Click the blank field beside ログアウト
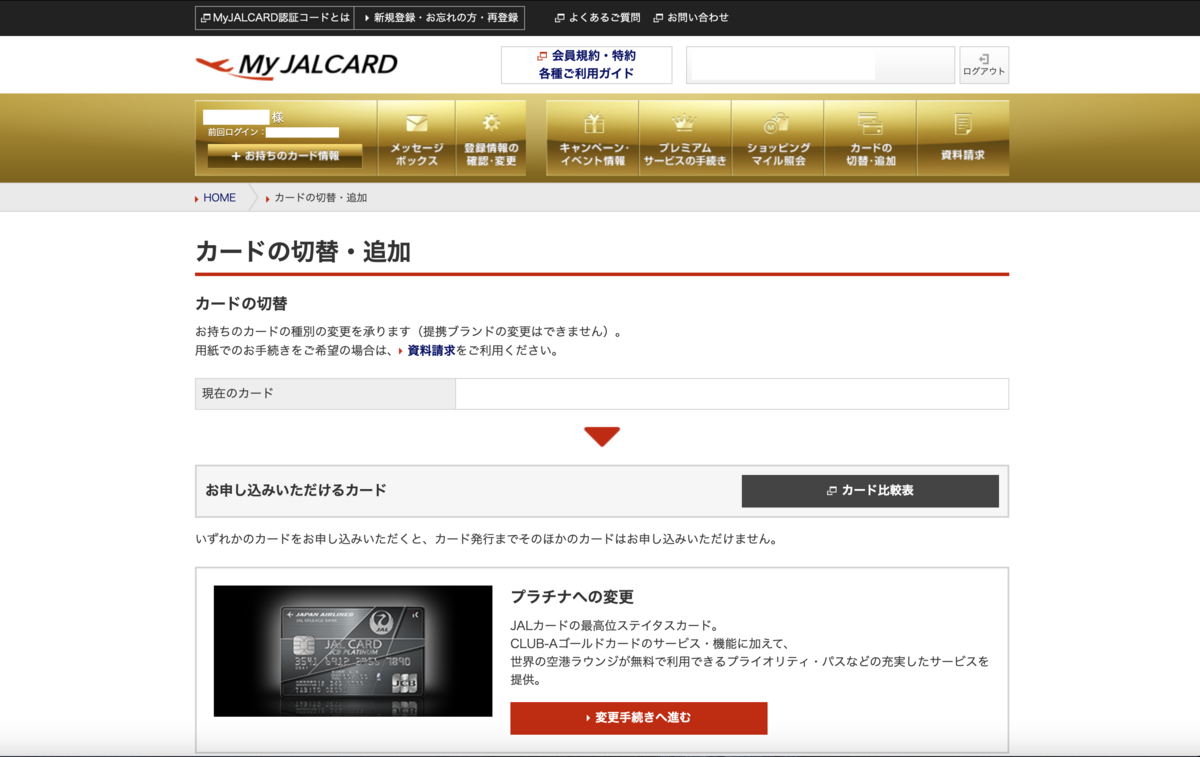The height and width of the screenshot is (757, 1200). click(821, 65)
